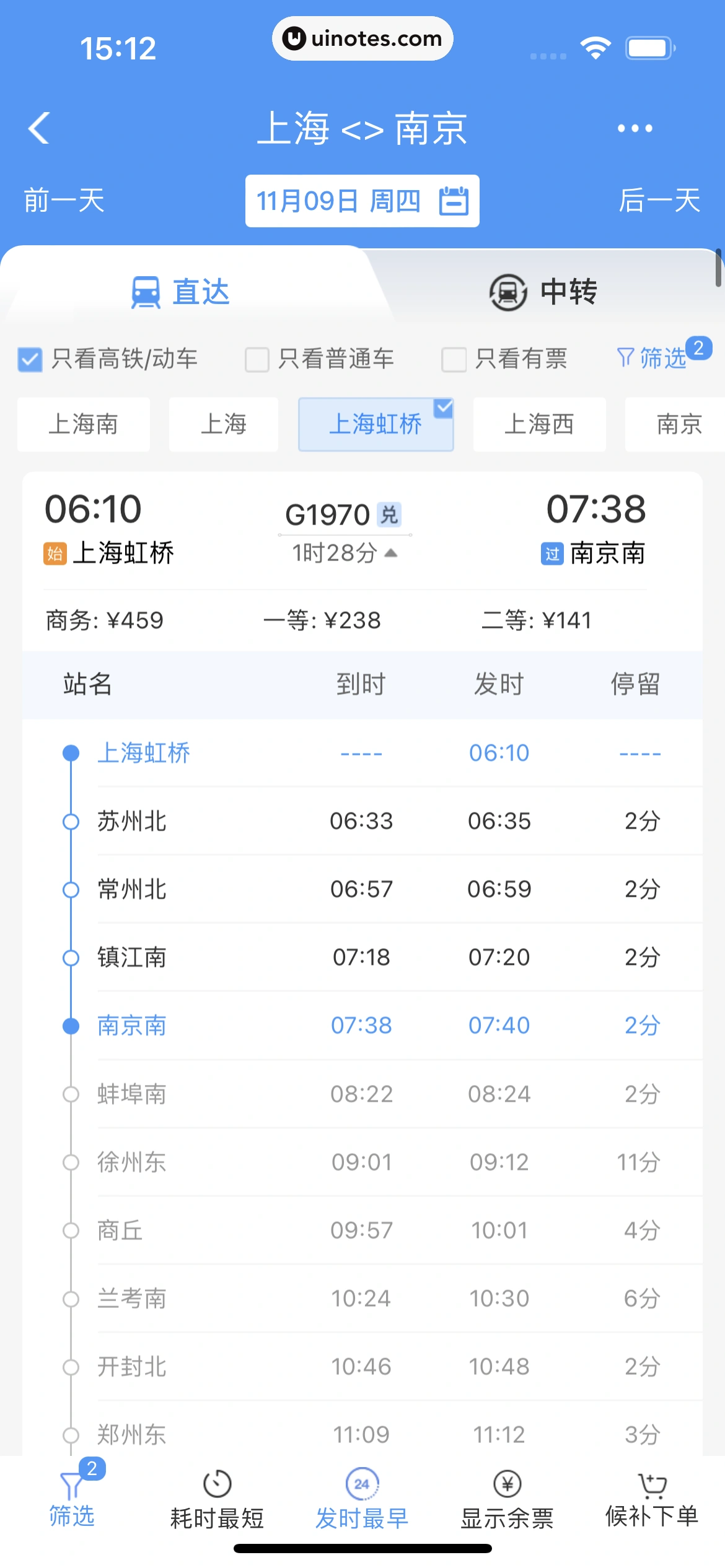Tap 发时最早 sort label
725x1568 pixels.
click(362, 1518)
